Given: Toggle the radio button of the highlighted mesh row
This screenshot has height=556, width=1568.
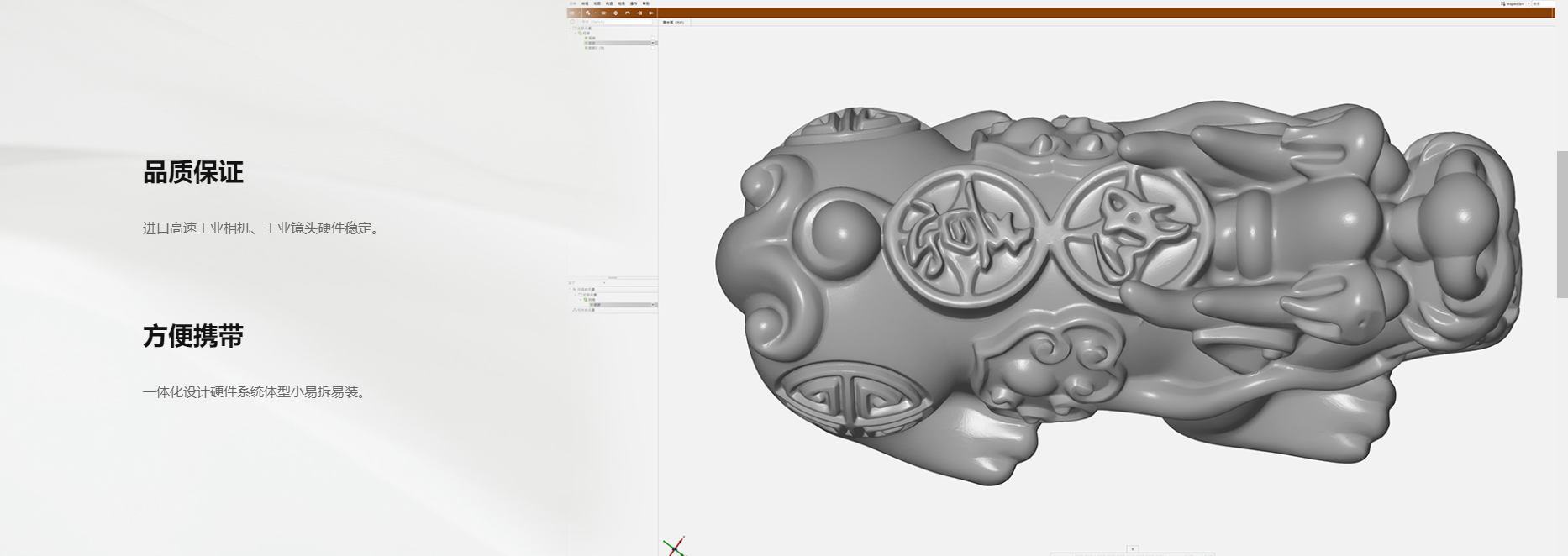Looking at the screenshot, I should click(653, 43).
